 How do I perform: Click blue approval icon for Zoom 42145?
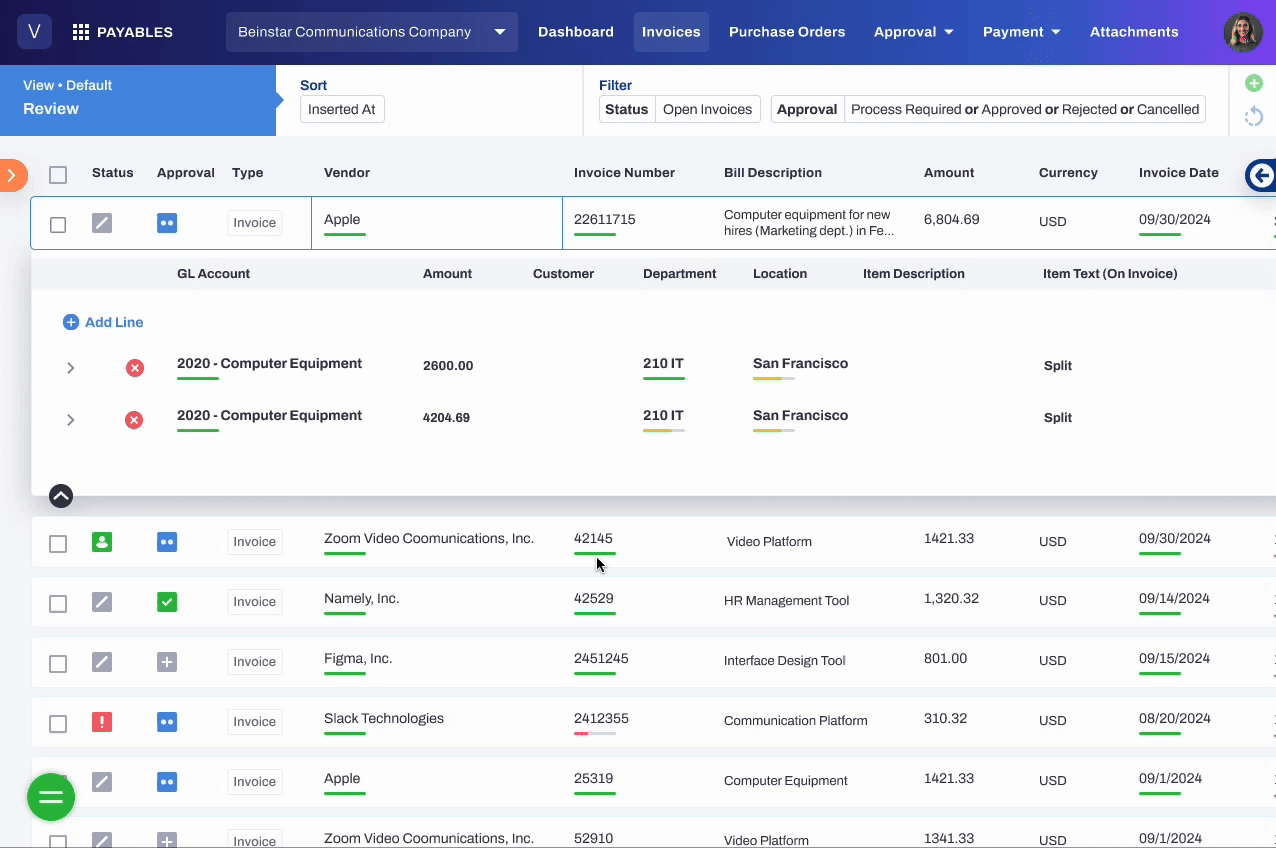167,542
